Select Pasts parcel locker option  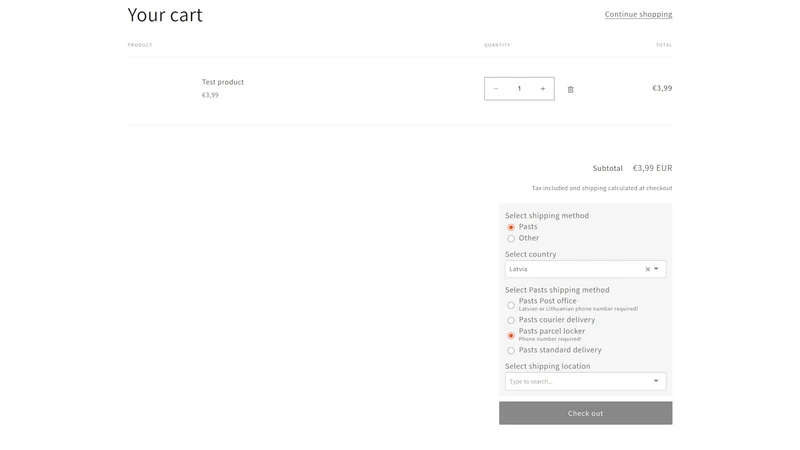[x=511, y=335]
